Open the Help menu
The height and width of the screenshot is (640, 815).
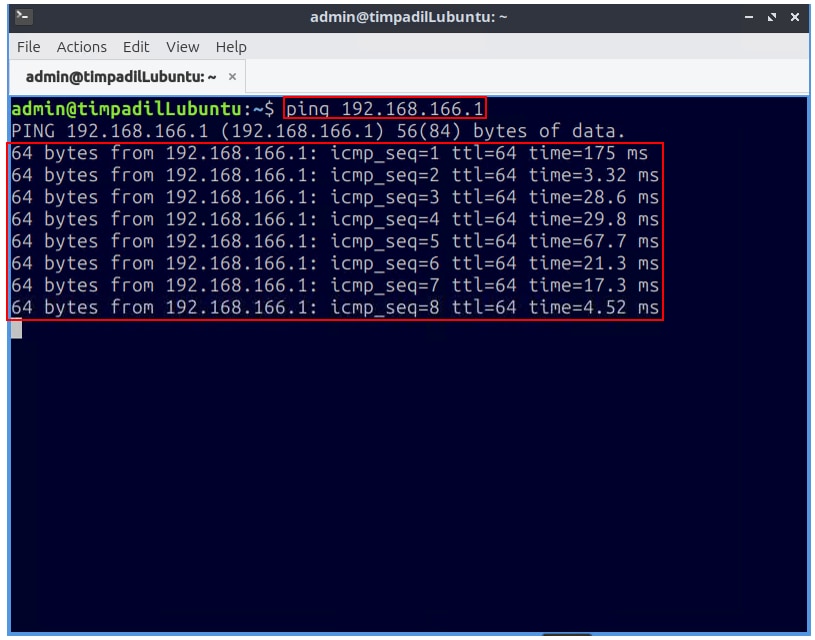[231, 47]
